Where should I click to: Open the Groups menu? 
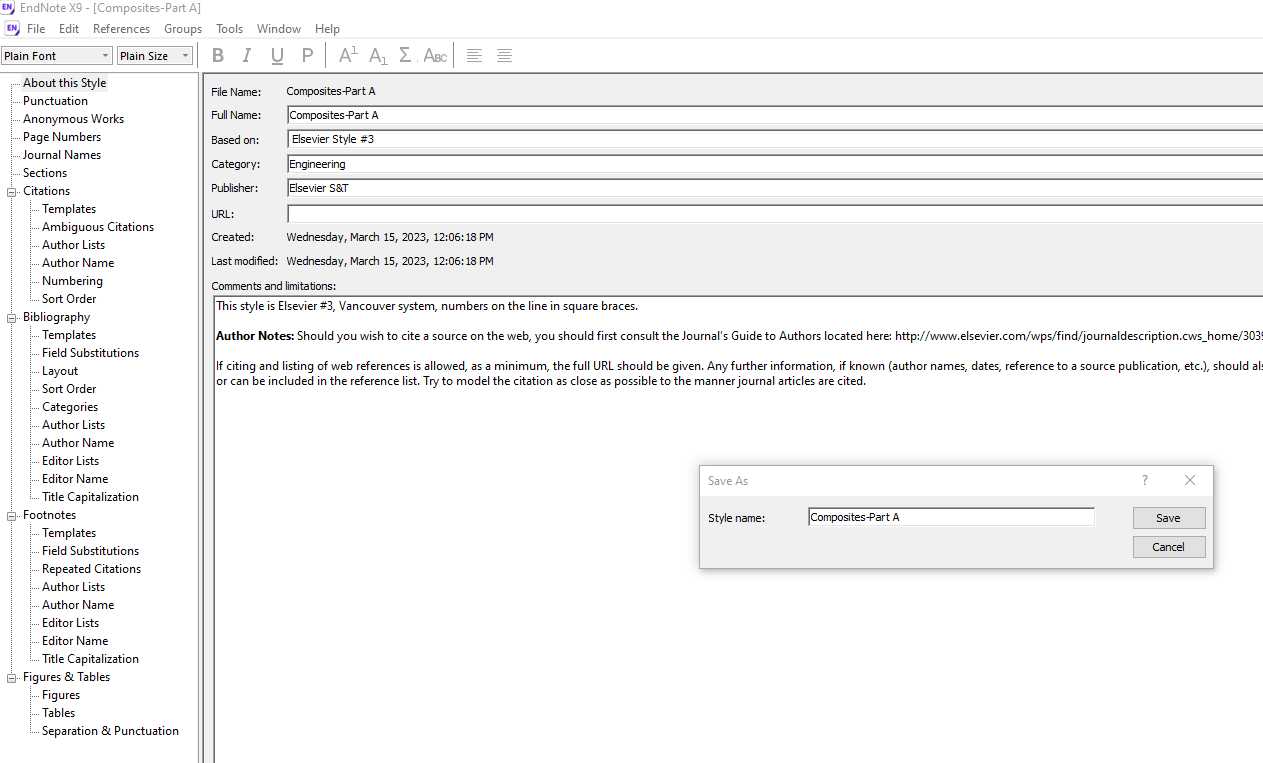[x=183, y=29]
